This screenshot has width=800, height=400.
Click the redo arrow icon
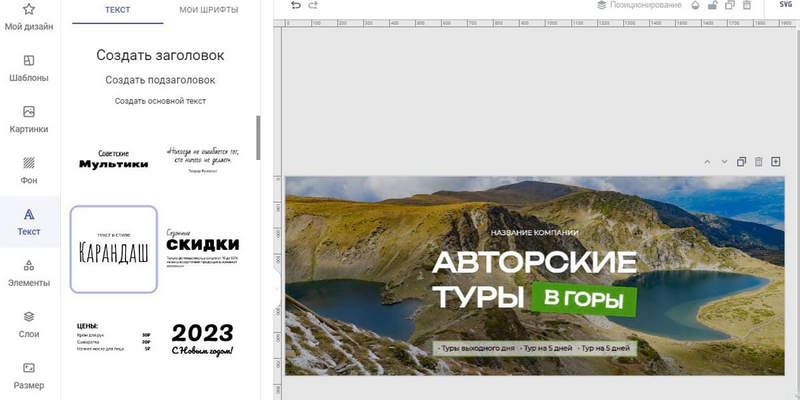313,6
